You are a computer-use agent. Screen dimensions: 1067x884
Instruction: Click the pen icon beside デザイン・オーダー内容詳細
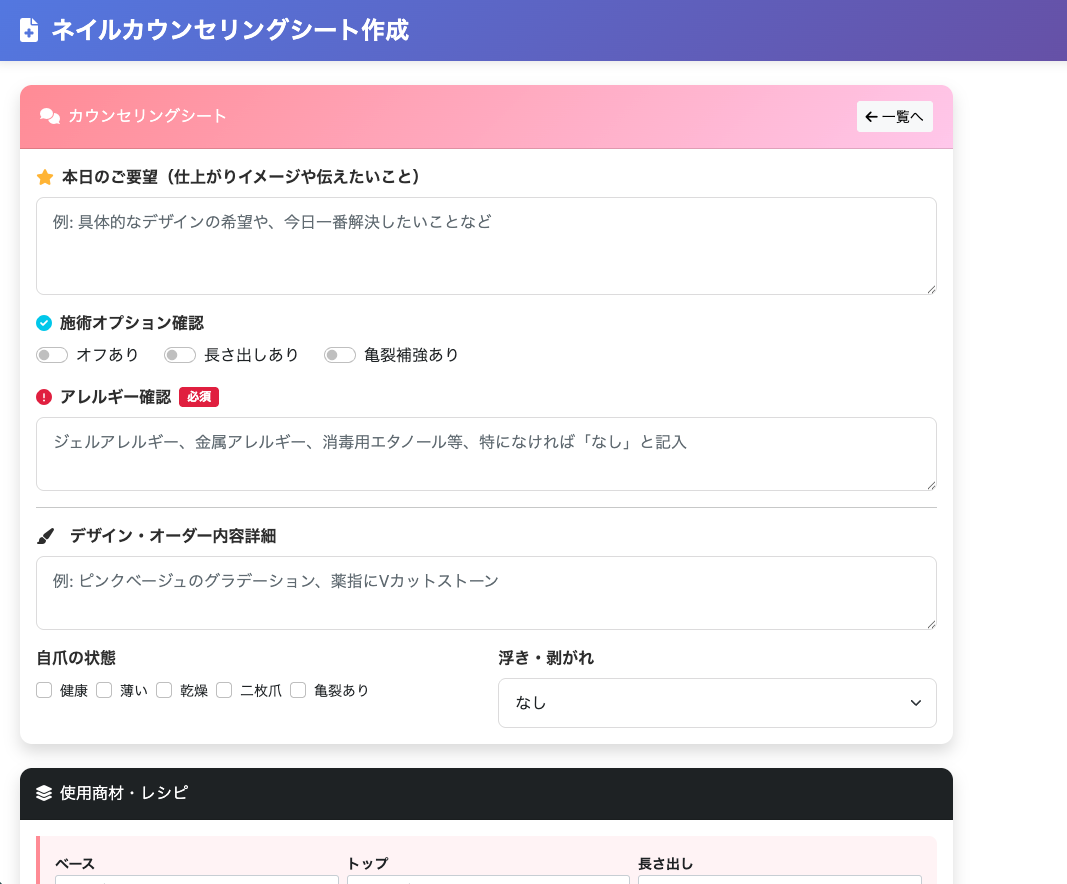click(x=45, y=535)
